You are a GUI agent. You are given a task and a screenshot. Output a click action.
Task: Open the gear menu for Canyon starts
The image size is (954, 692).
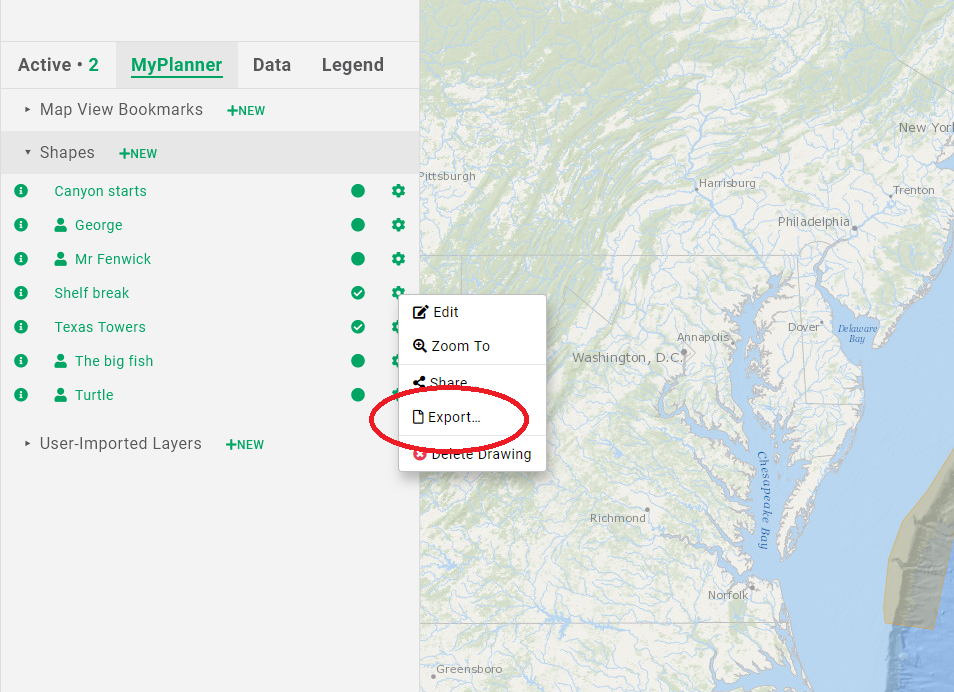pyautogui.click(x=398, y=191)
